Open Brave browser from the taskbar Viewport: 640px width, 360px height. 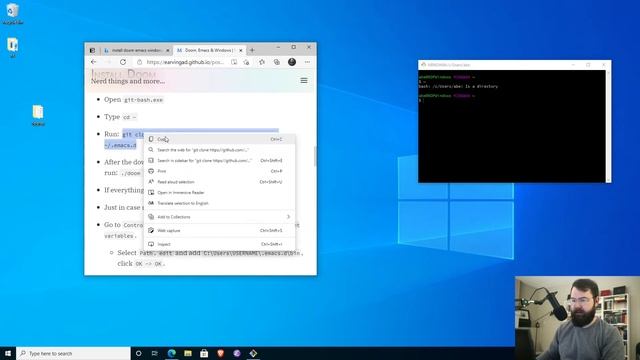[220, 353]
